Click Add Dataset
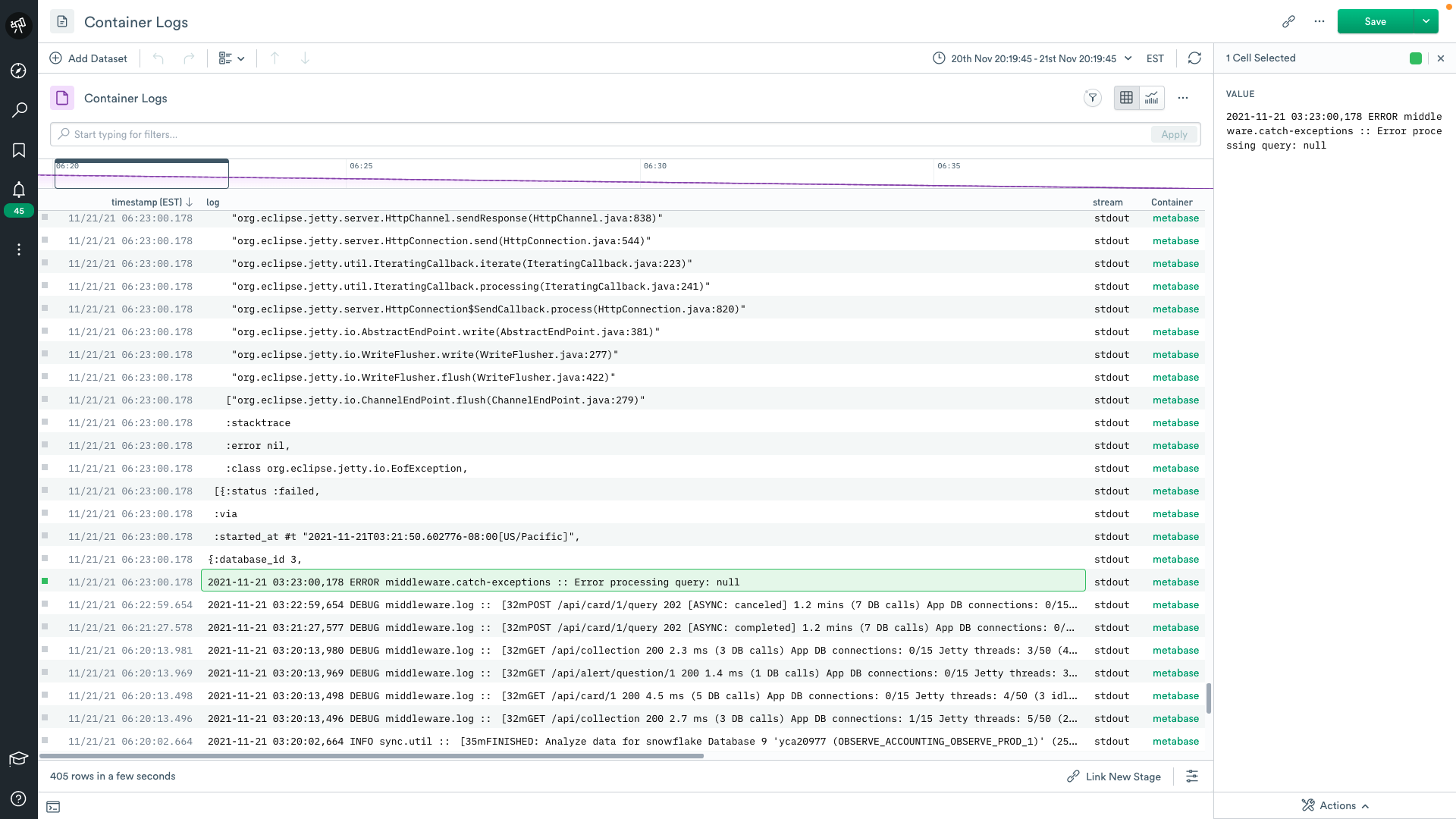Image resolution: width=1456 pixels, height=819 pixels. point(89,58)
